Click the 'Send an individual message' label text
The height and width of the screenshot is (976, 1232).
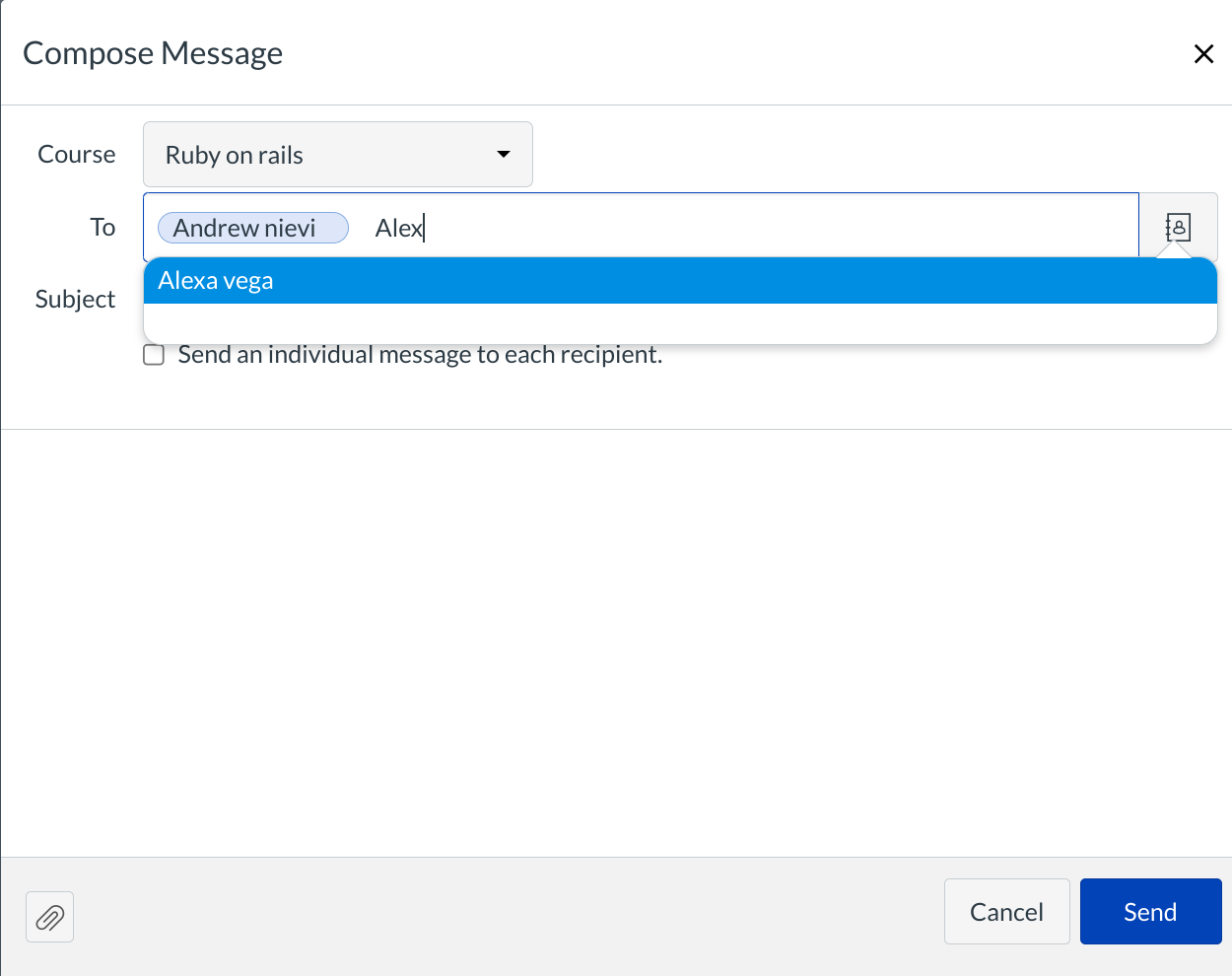click(x=419, y=355)
